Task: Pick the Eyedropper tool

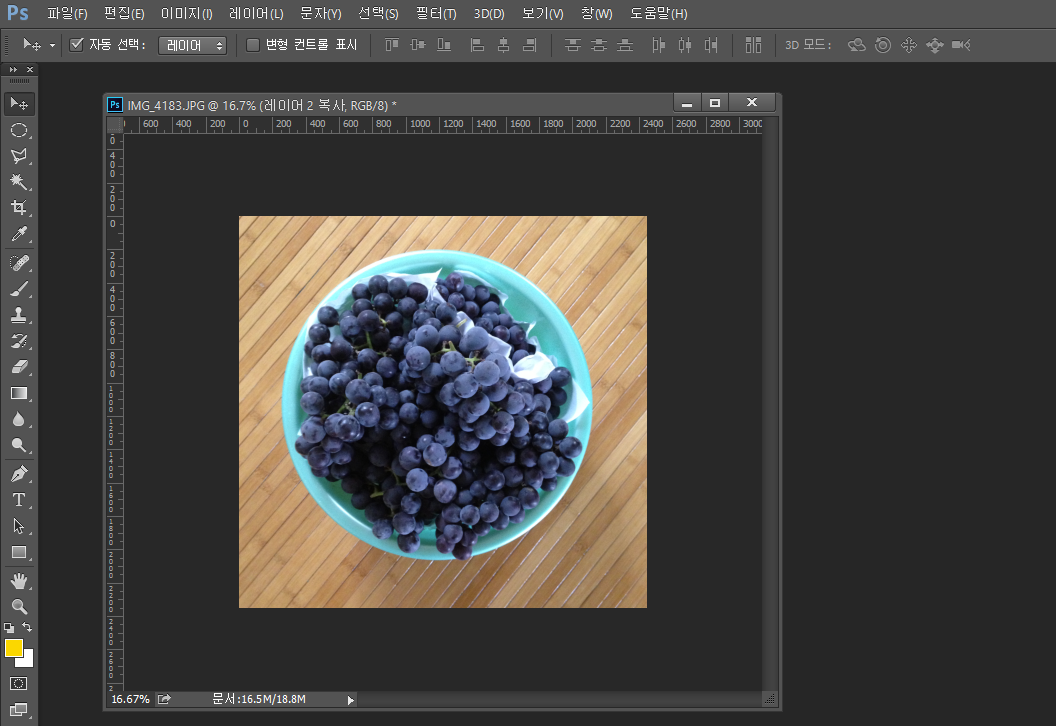Action: (18, 235)
